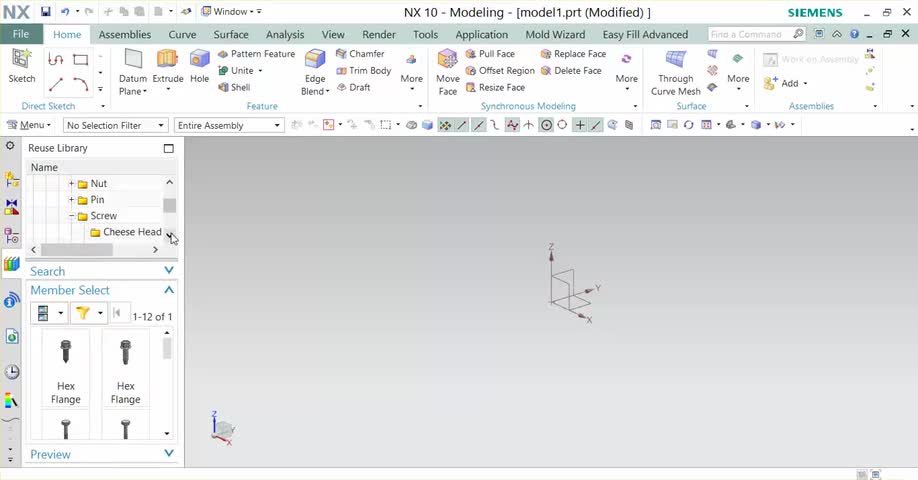Image resolution: width=918 pixels, height=480 pixels.
Task: Open the Entire Assembly scope dropdown
Action: pyautogui.click(x=229, y=125)
